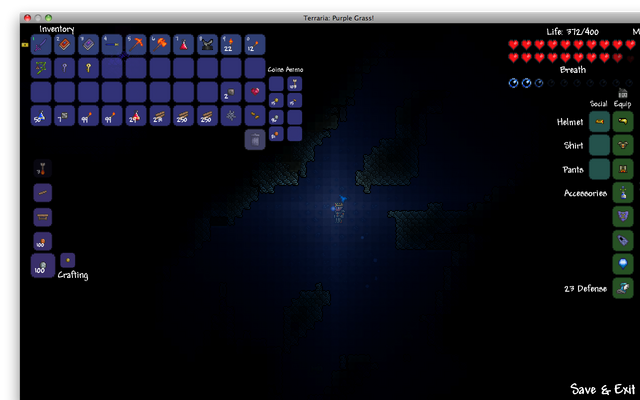
Task: Select the stack of 12 flaming arrows
Action: tap(255, 44)
